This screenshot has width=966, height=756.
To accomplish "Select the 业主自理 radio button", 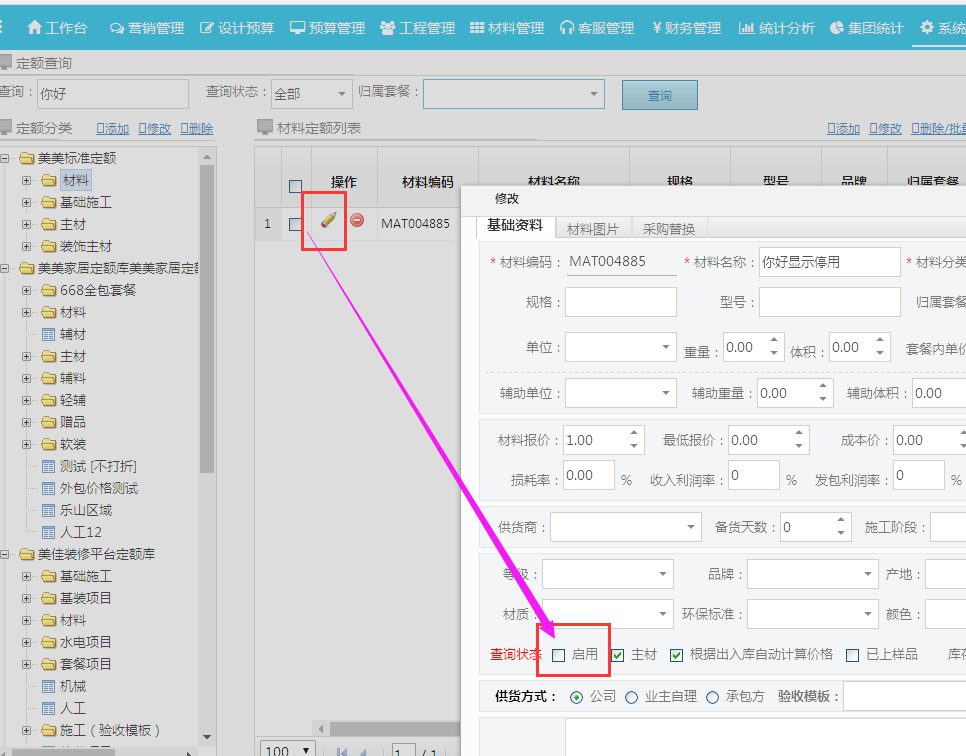I will point(631,695).
